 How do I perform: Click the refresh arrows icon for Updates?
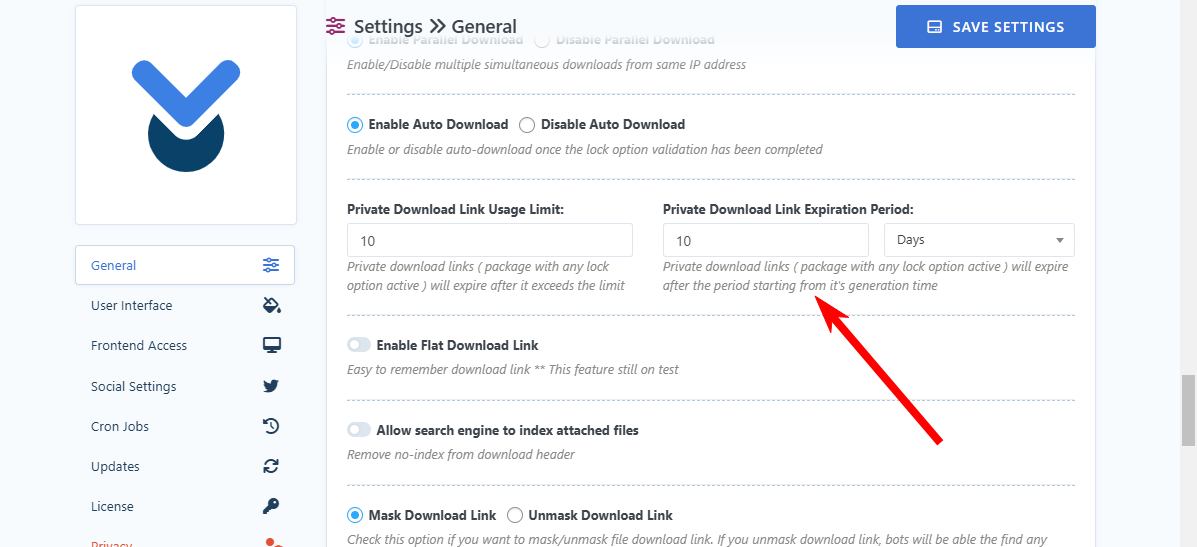pyautogui.click(x=271, y=466)
